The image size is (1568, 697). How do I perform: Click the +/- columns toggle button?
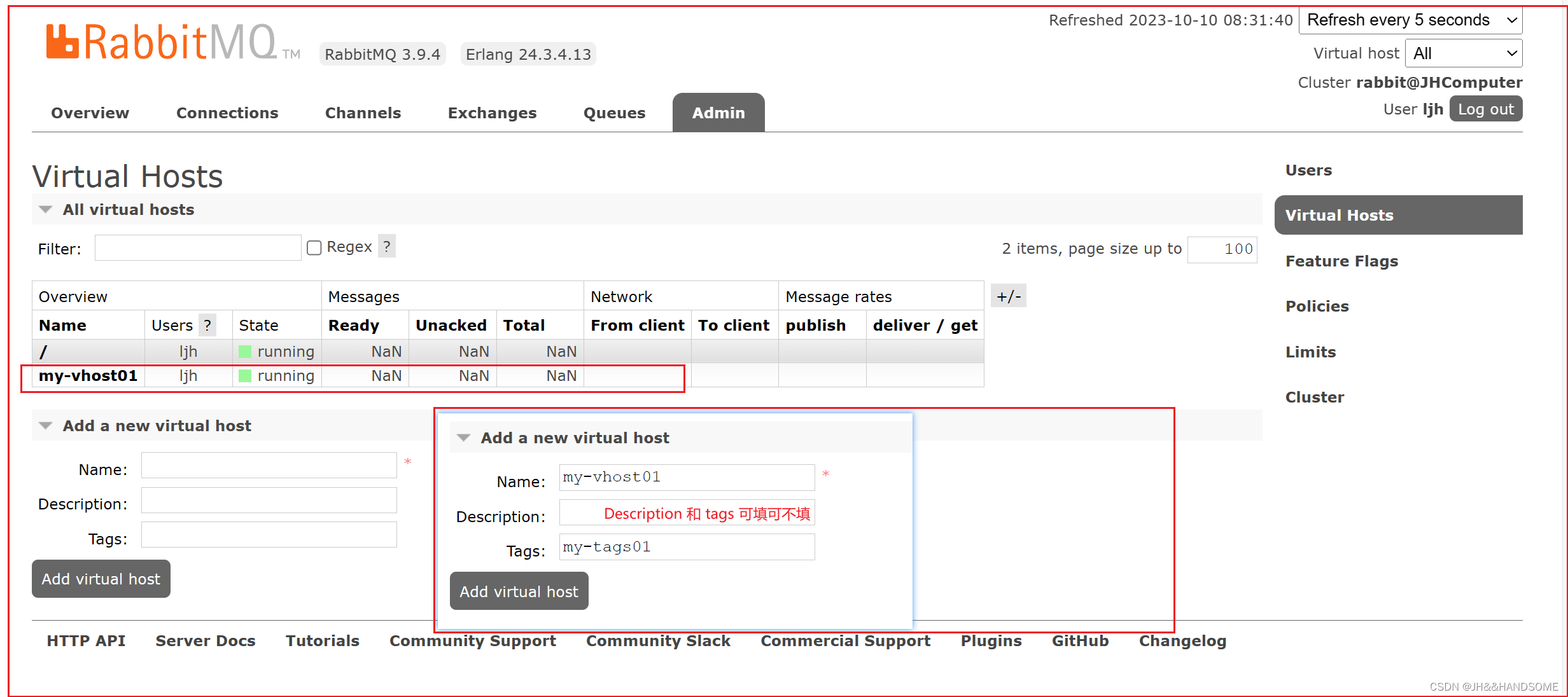(x=1009, y=296)
